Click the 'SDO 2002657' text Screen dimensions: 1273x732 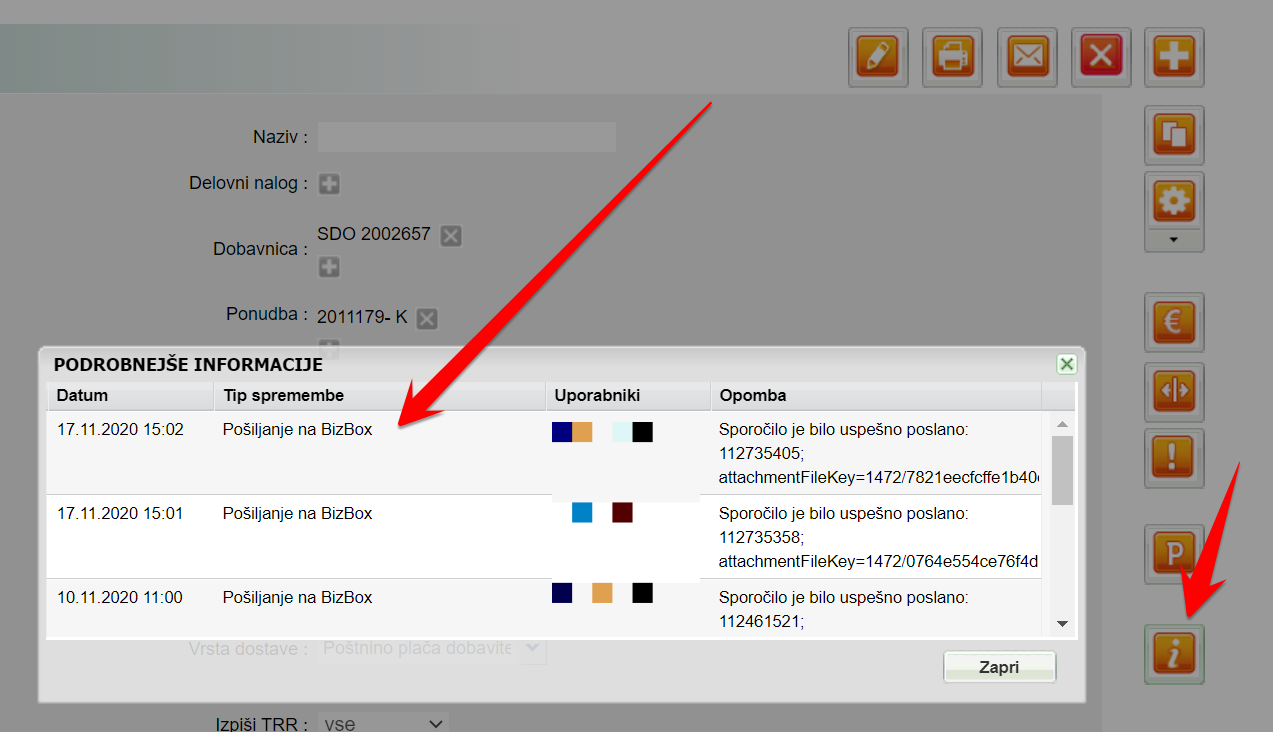click(374, 235)
